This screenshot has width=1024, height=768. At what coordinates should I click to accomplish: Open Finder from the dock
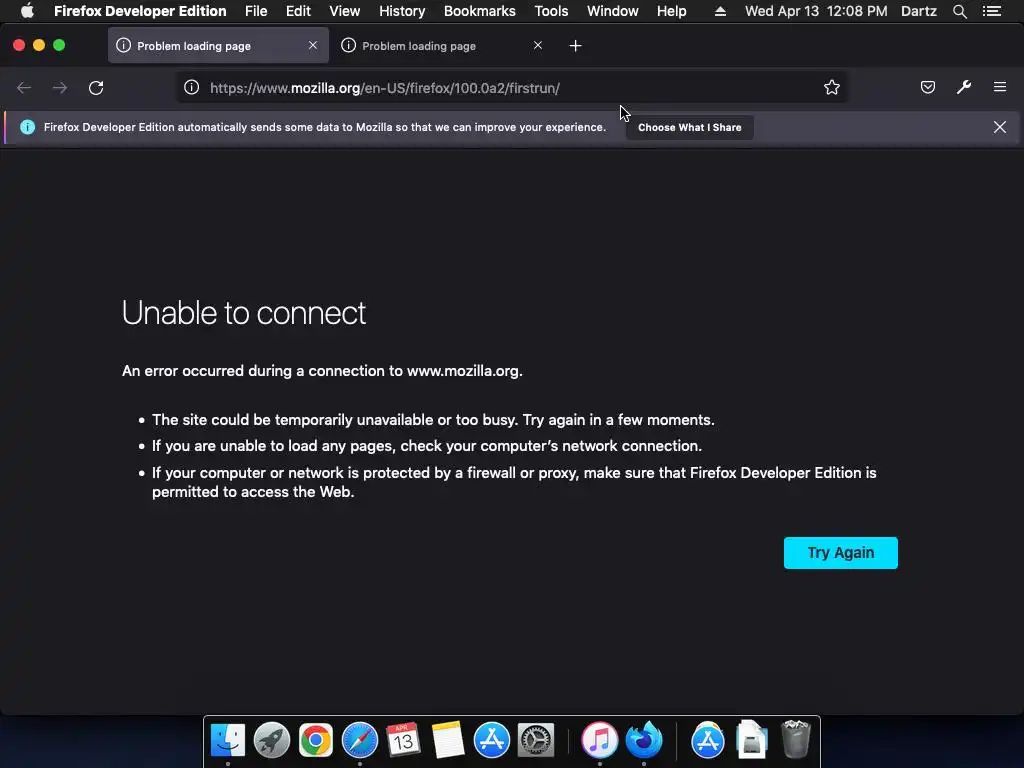pos(228,740)
